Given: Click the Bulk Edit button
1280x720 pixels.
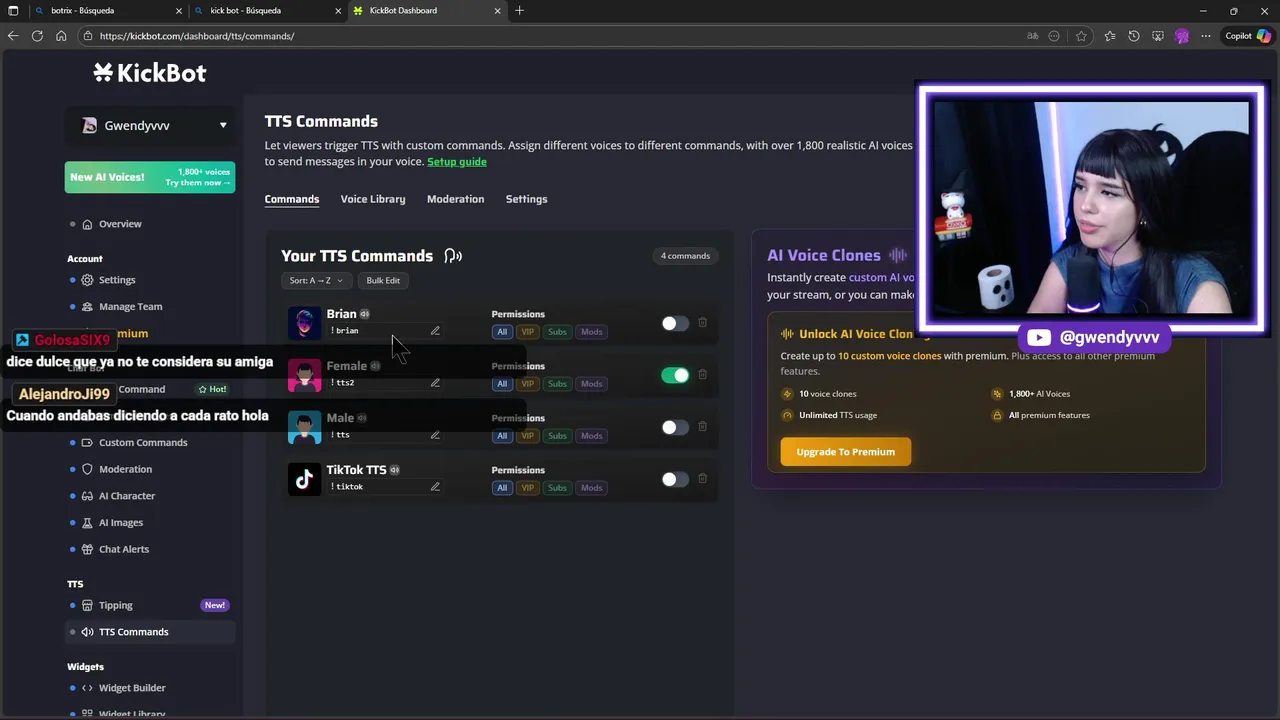Looking at the screenshot, I should [383, 281].
